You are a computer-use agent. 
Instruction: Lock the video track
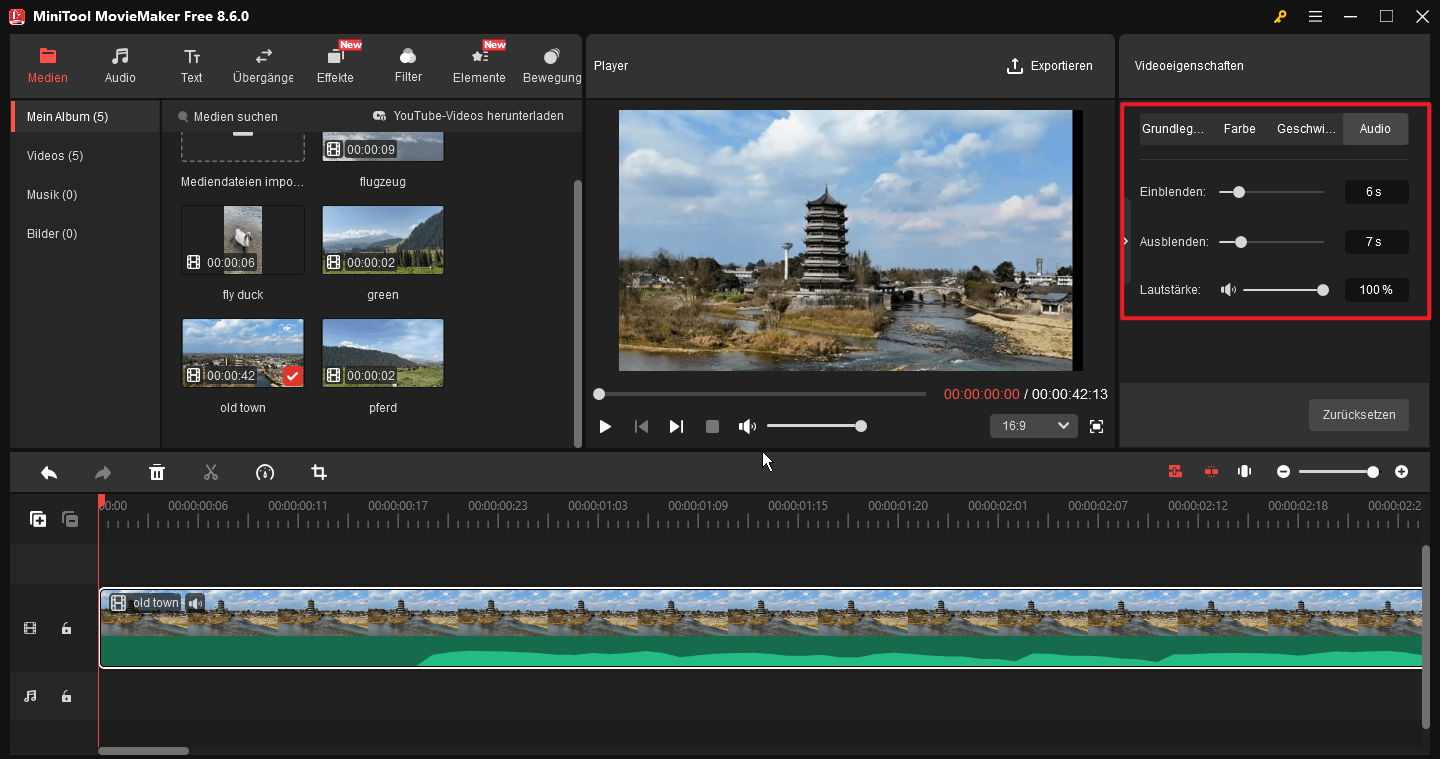click(66, 627)
